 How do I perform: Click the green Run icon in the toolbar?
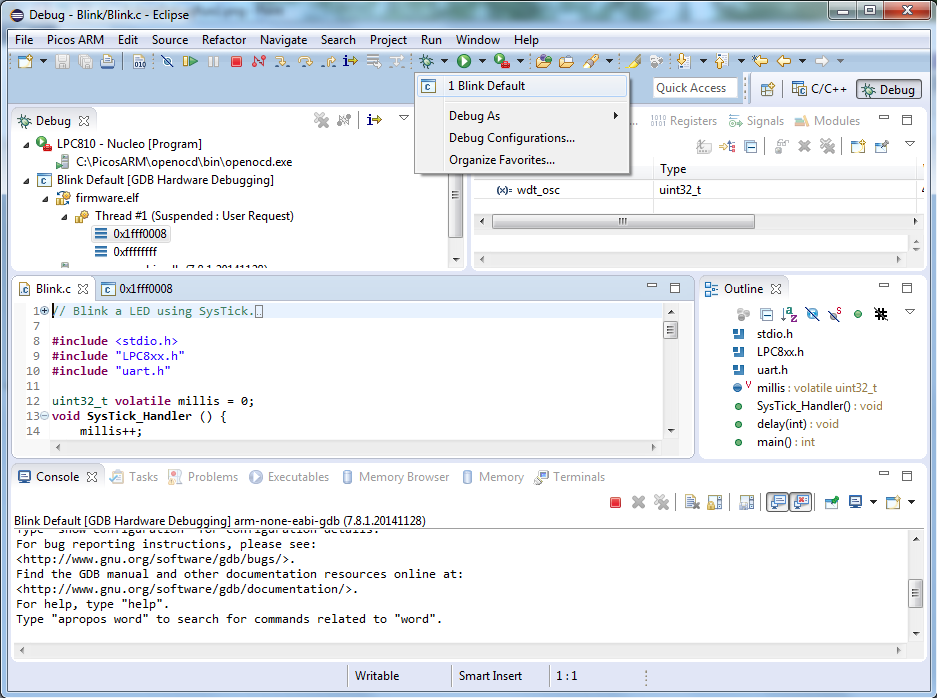pyautogui.click(x=464, y=61)
